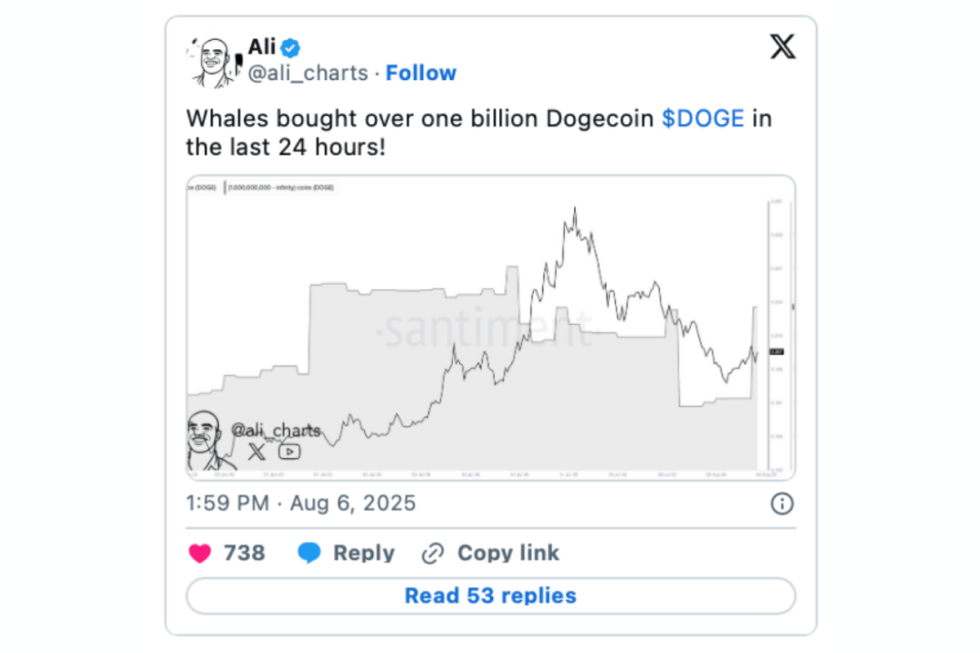Open the Ali display name
This screenshot has height=653, width=980.
261,46
